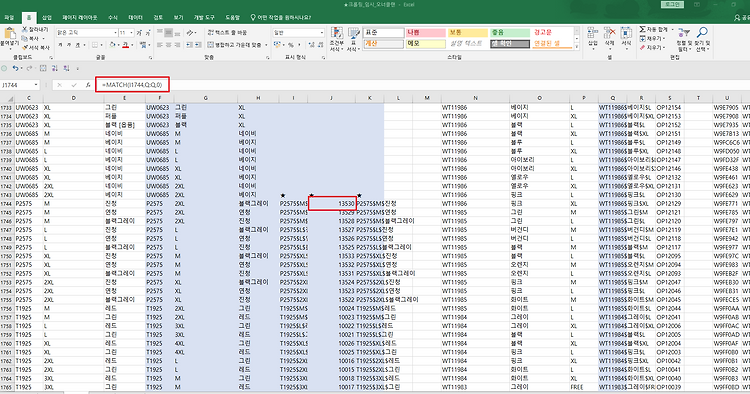
Task: Click the Redo arrow in quick access
Action: [30, 68]
